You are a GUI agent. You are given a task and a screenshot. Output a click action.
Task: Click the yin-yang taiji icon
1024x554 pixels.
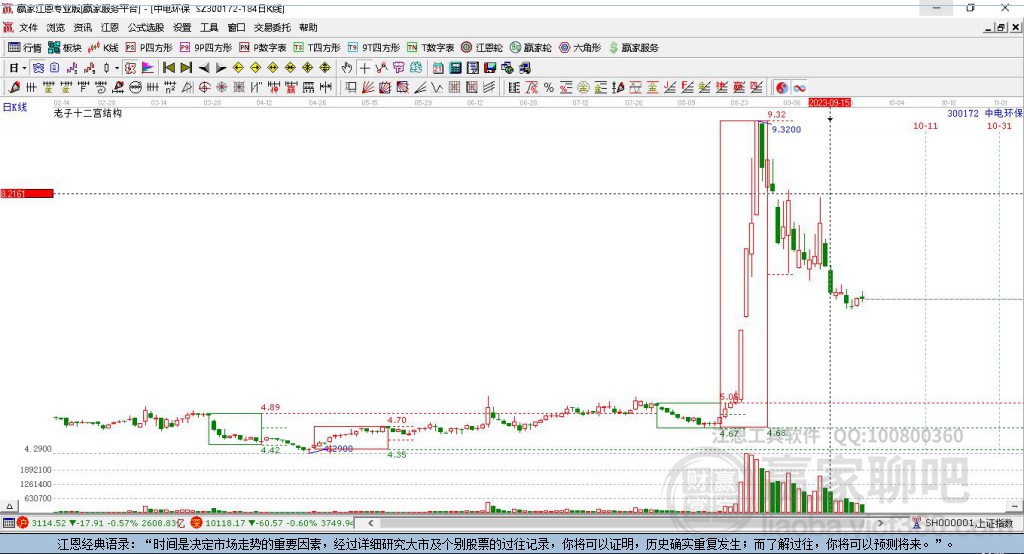pos(782,87)
